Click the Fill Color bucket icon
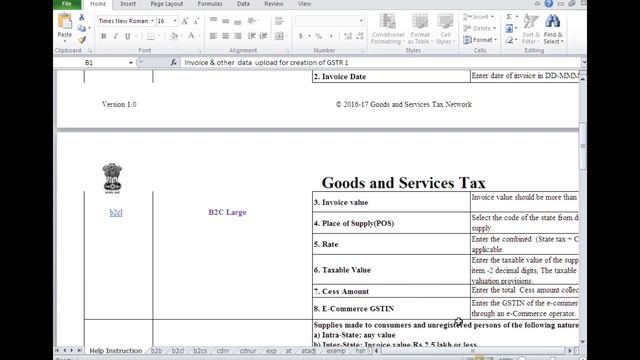Image resolution: width=640 pixels, height=360 pixels. click(x=174, y=36)
